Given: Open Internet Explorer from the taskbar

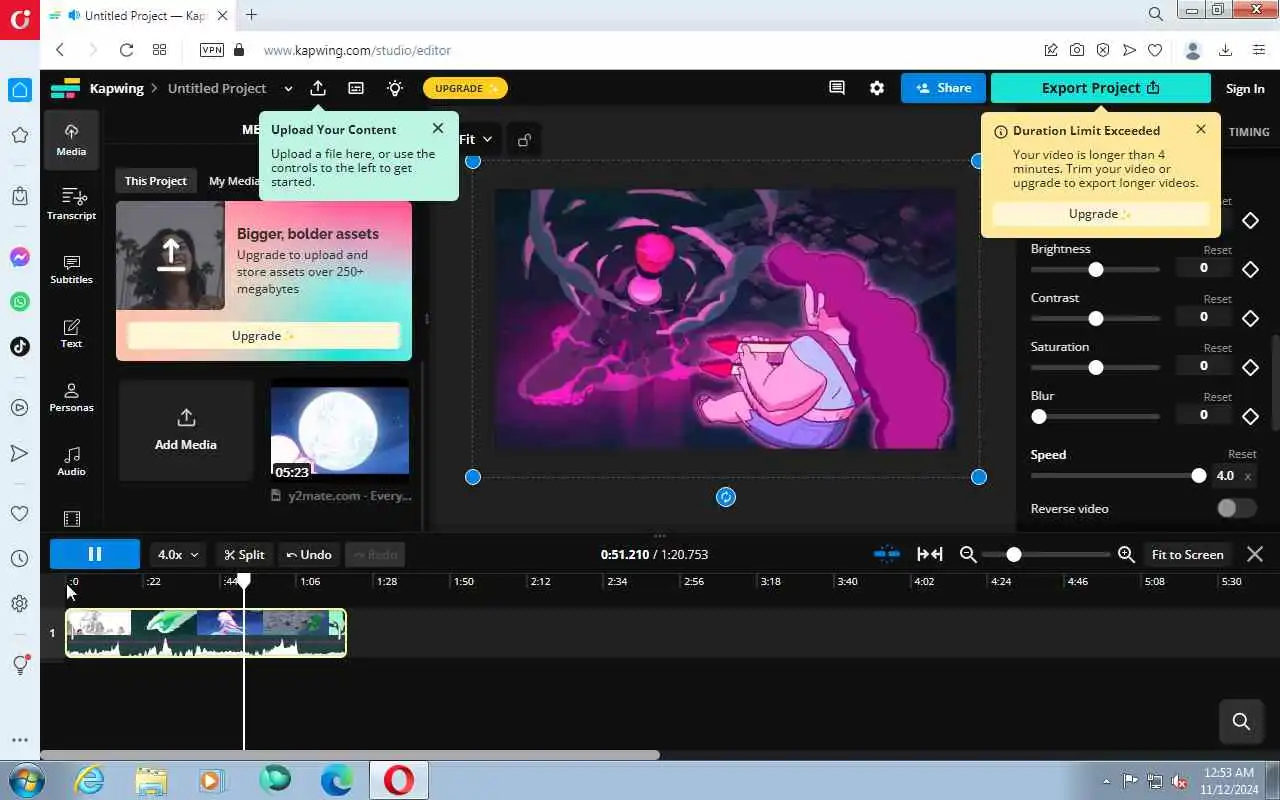Looking at the screenshot, I should coord(89,780).
